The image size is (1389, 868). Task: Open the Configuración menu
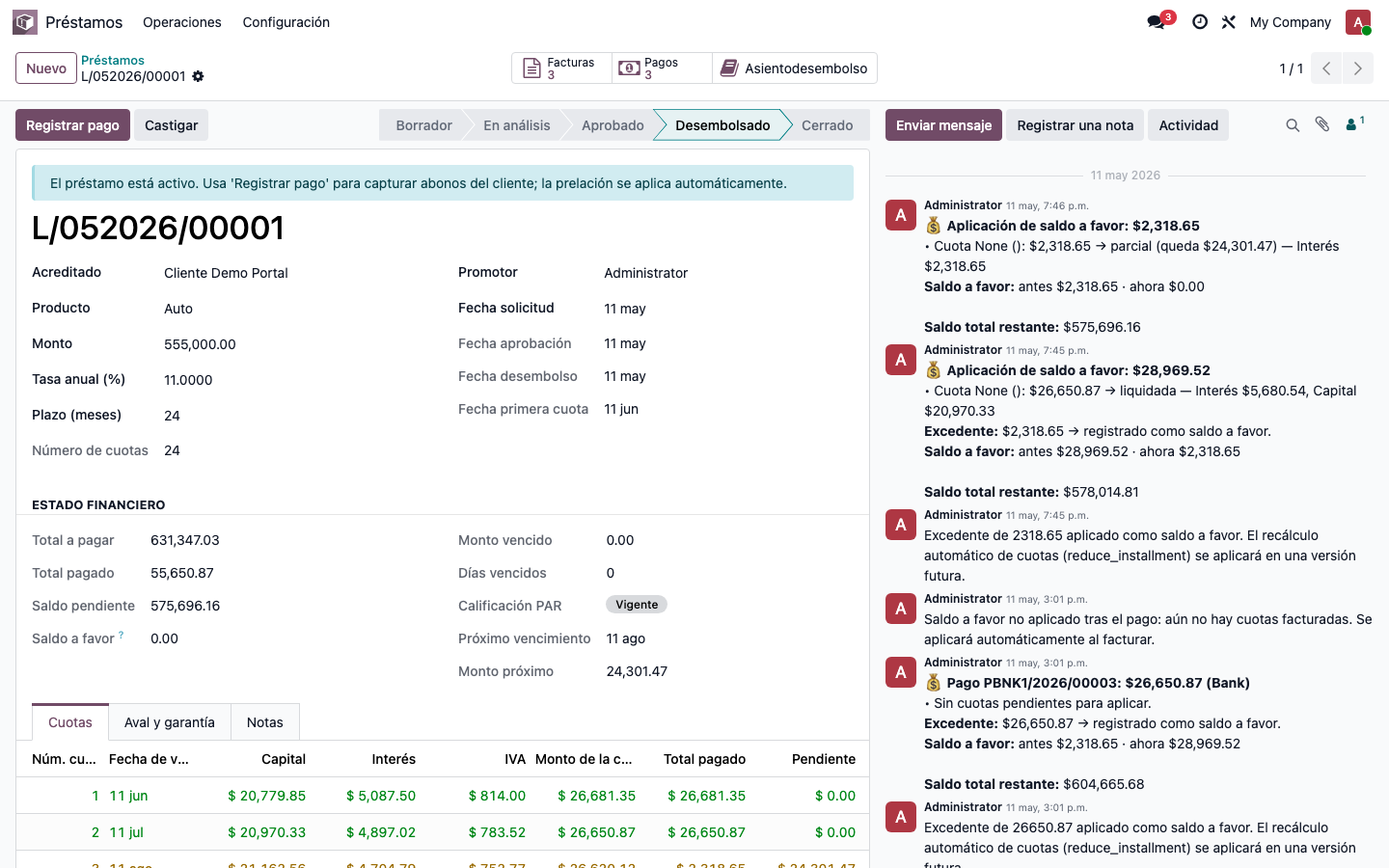286,22
